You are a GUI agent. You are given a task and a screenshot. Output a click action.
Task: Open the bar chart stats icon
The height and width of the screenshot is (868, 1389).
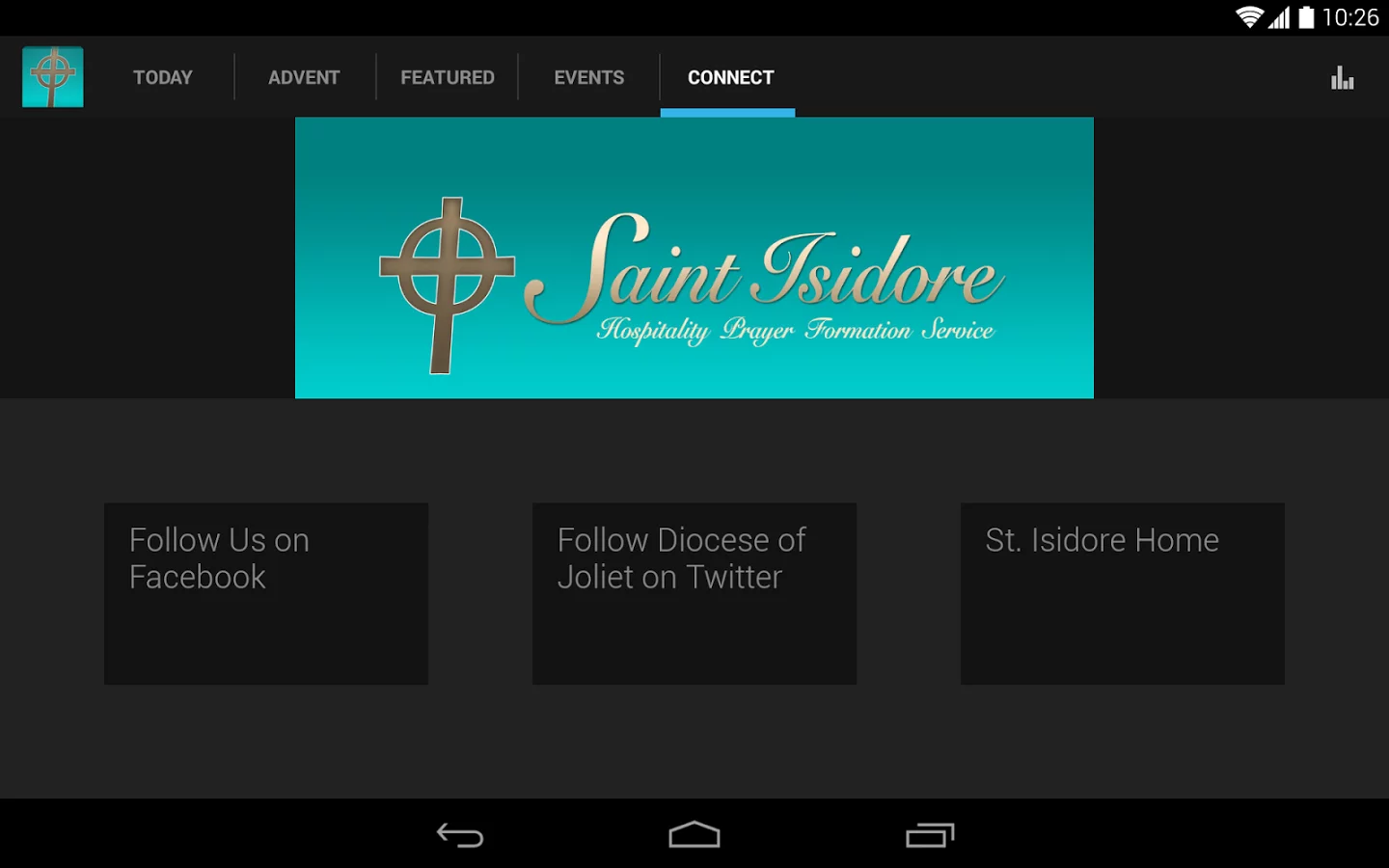pos(1342,78)
